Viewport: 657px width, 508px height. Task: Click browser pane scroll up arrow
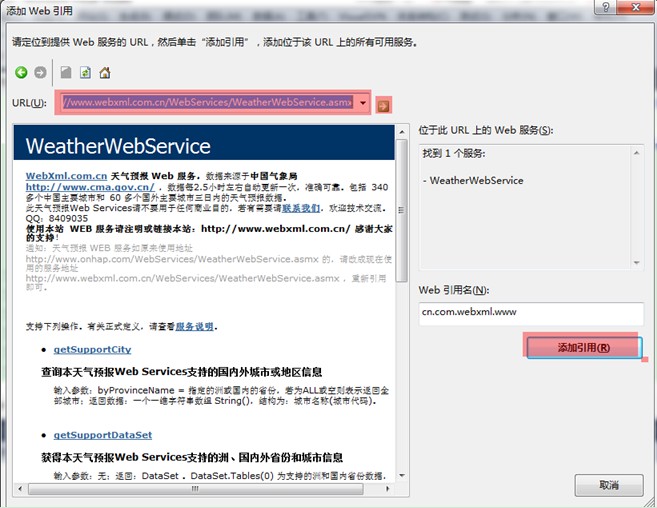(x=401, y=132)
